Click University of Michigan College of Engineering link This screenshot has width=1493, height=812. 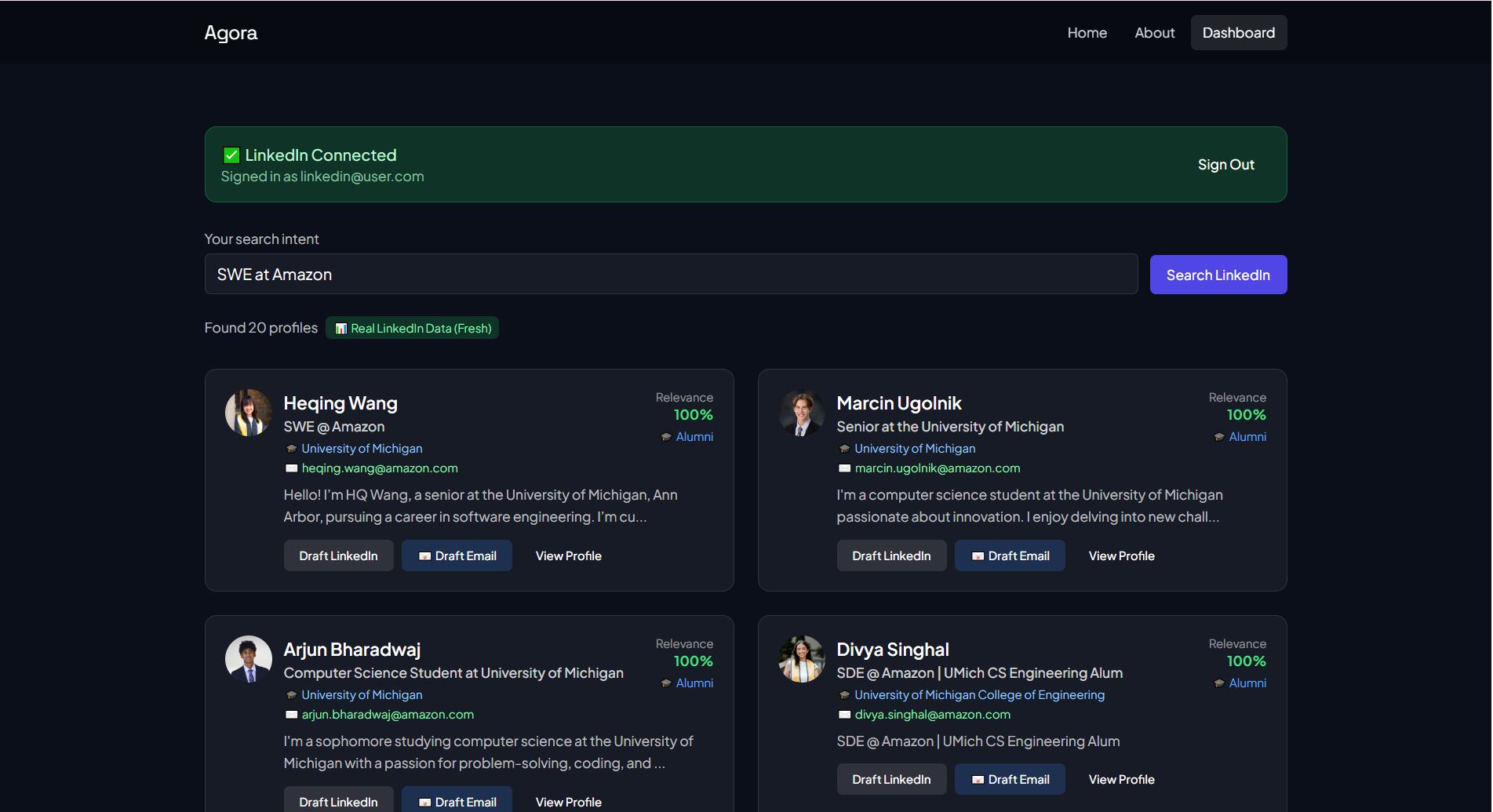[x=979, y=695]
